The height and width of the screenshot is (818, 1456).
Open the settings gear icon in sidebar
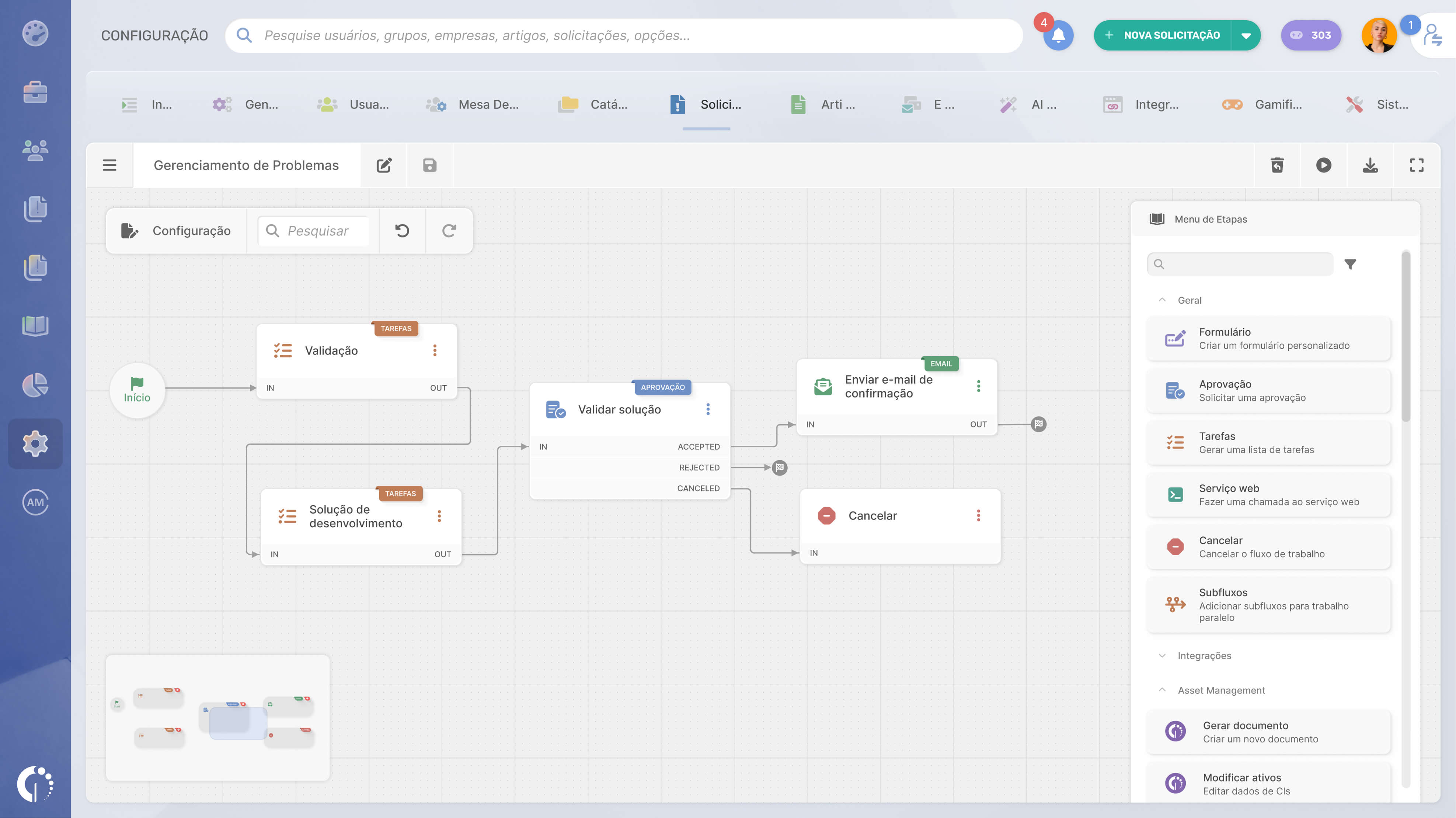pyautogui.click(x=35, y=444)
